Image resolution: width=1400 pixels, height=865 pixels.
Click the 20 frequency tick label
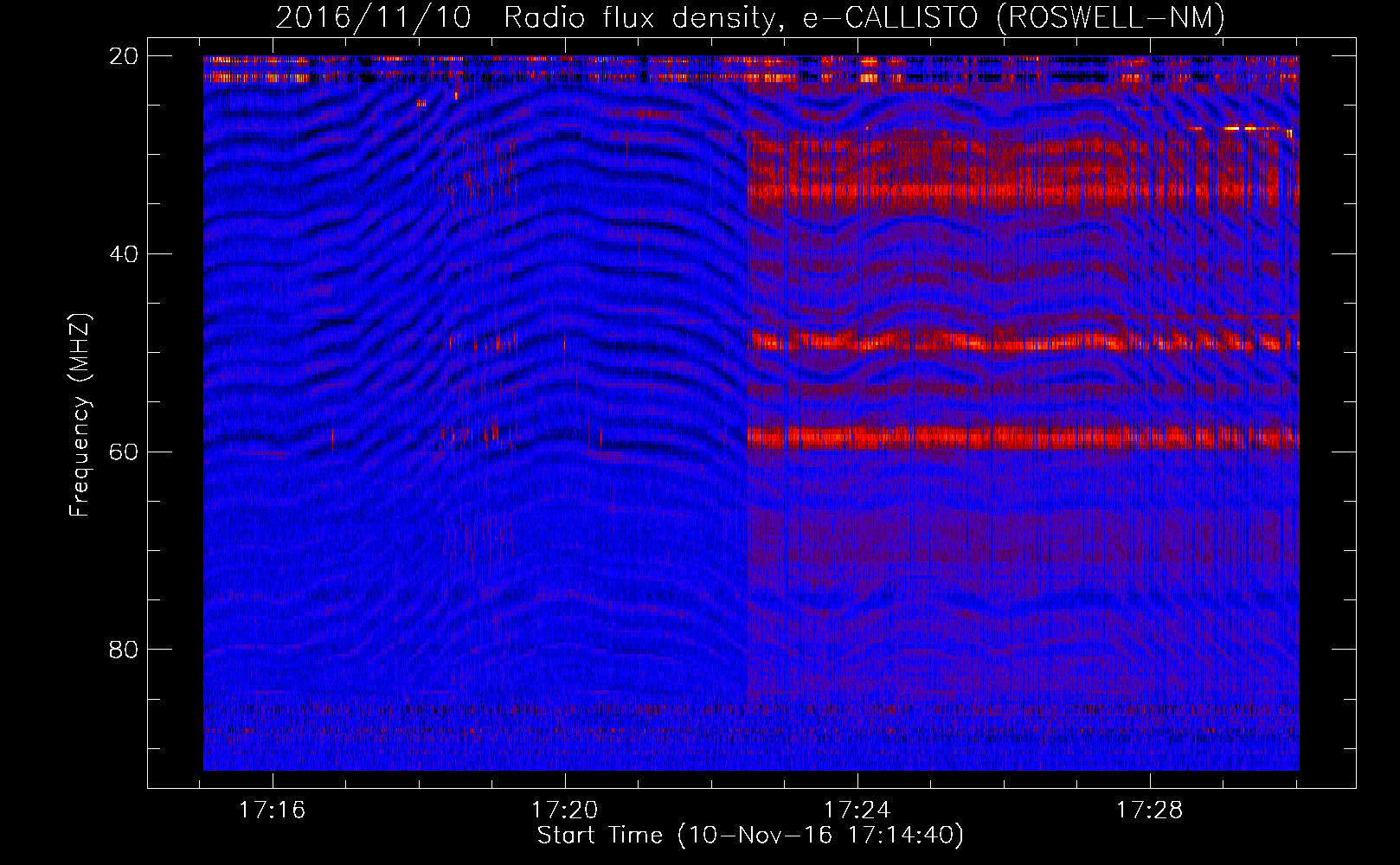[x=124, y=56]
